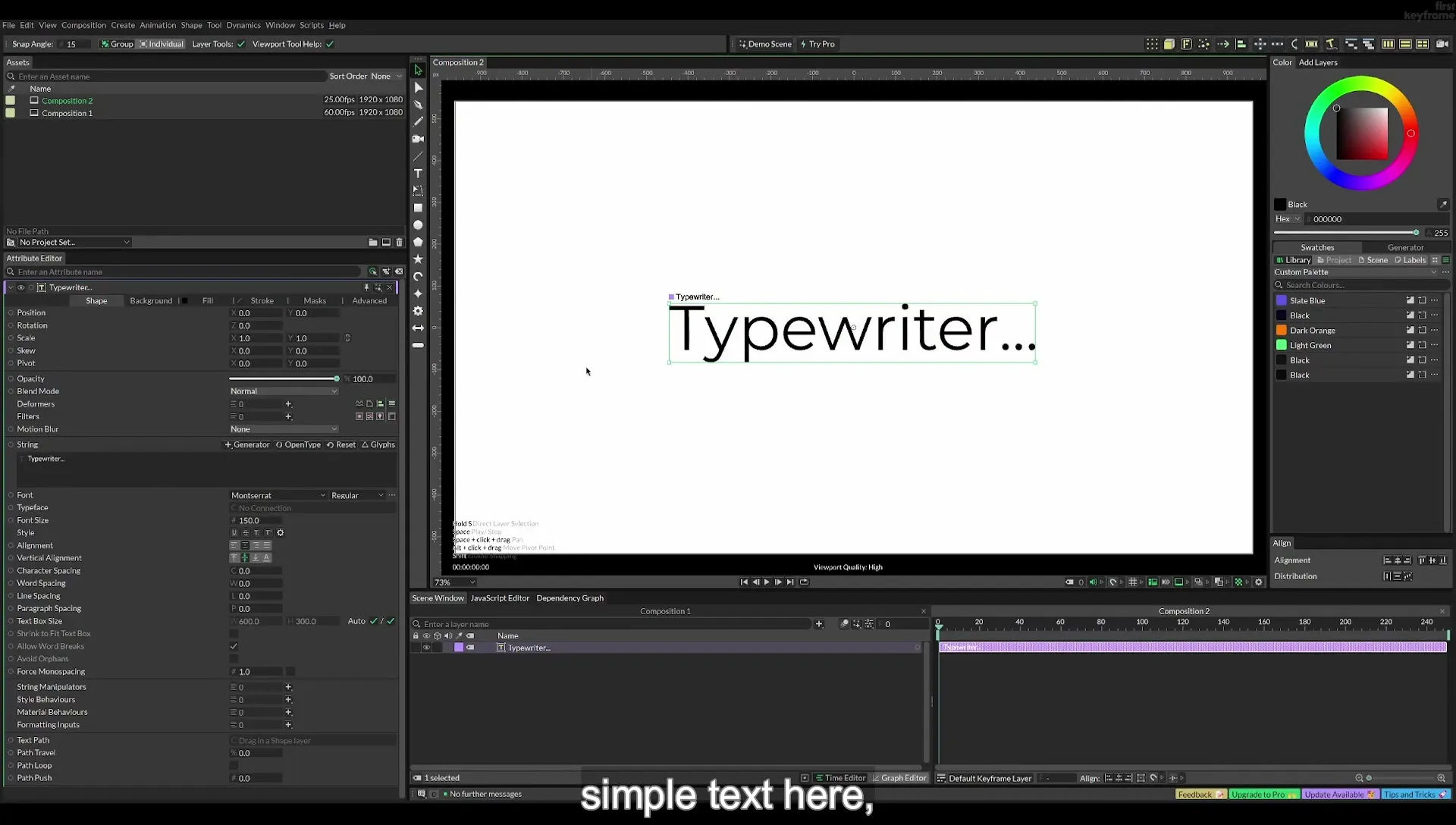Click the delete trash icon in Assets
Viewport: 1456px width, 825px height.
pyautogui.click(x=400, y=243)
